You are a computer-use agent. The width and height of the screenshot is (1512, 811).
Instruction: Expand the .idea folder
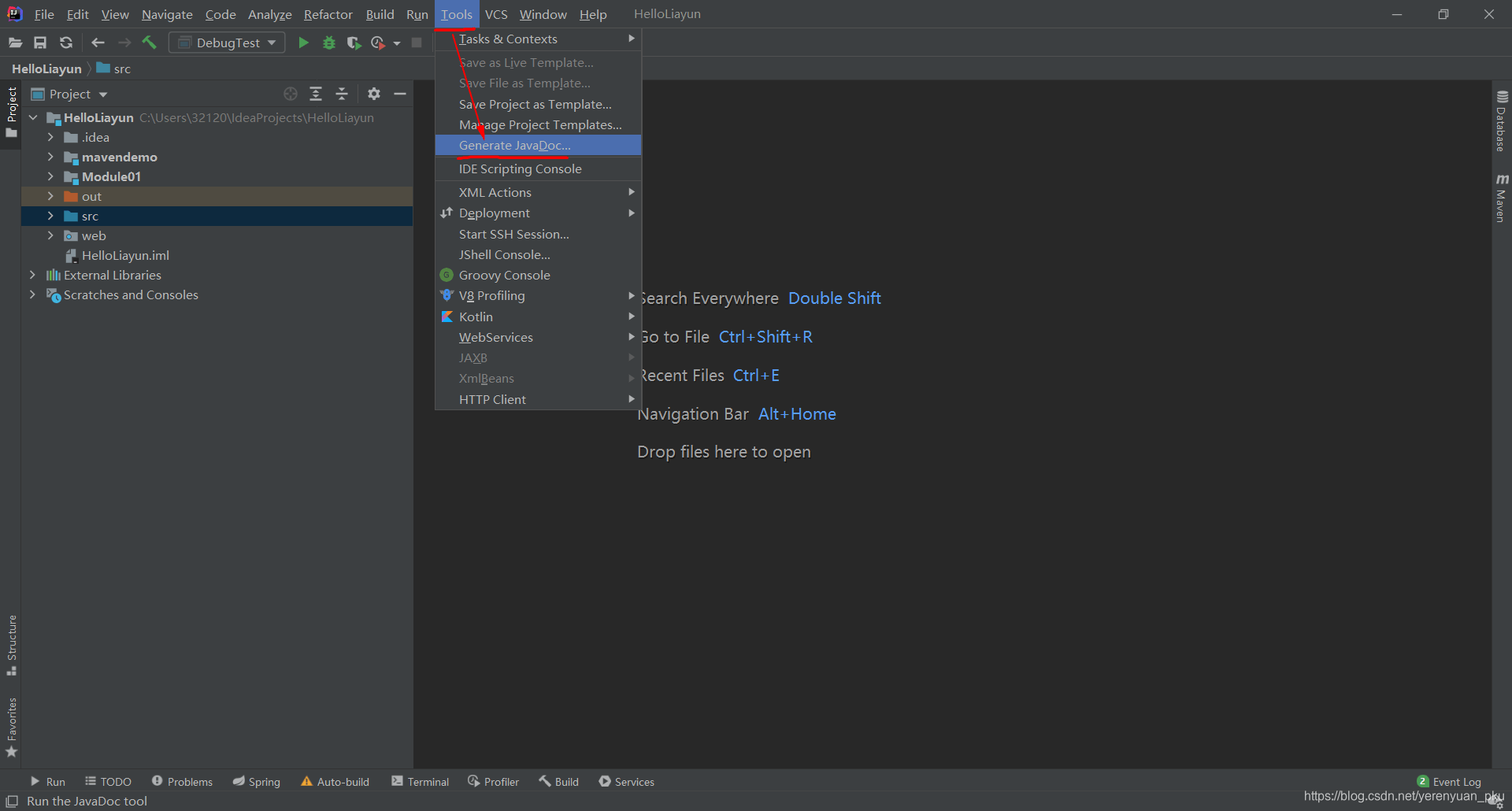pos(50,137)
